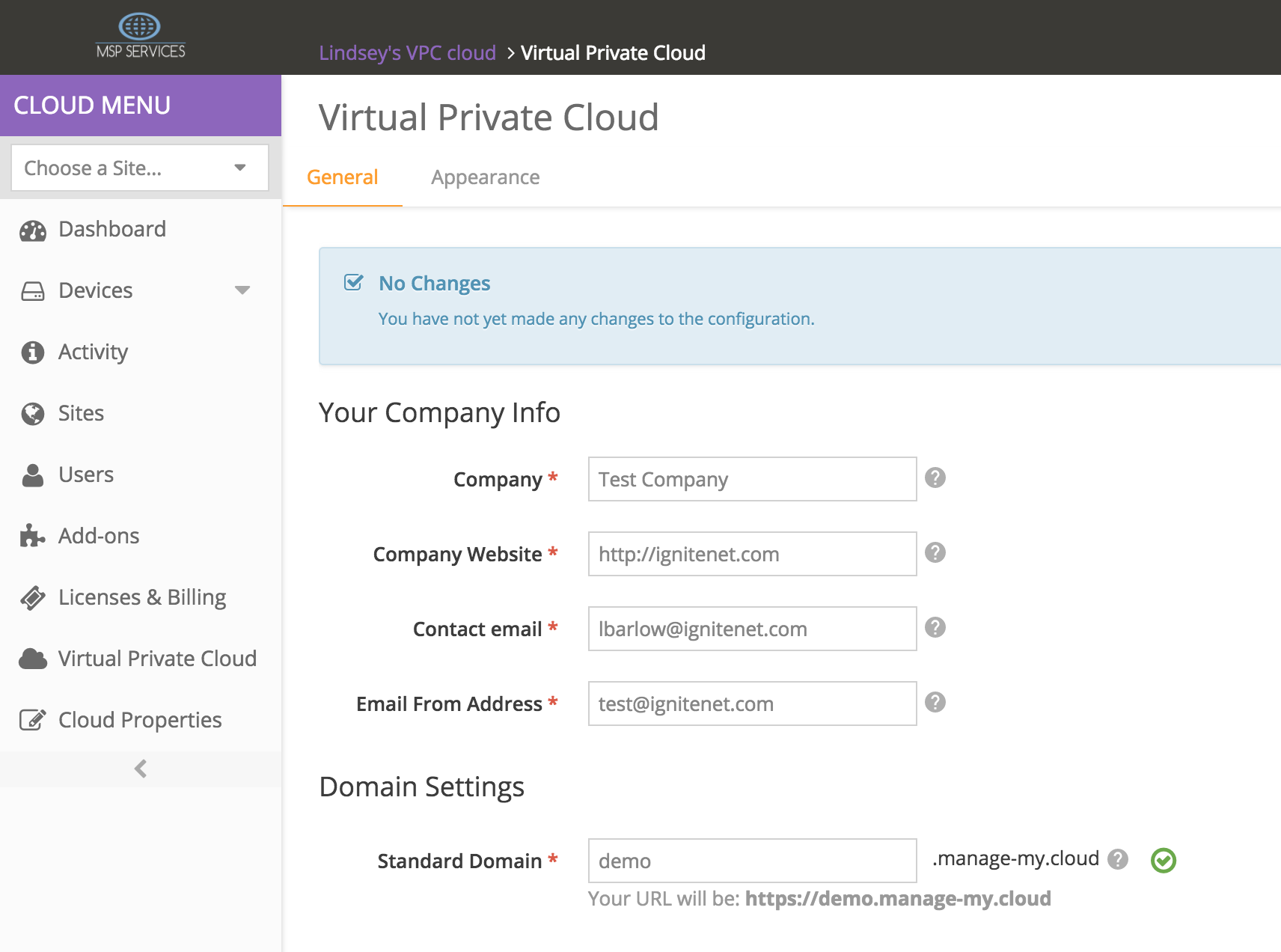Screen dimensions: 1281x952
Task: Open Virtual Private Cloud in the sidebar
Action: point(157,659)
